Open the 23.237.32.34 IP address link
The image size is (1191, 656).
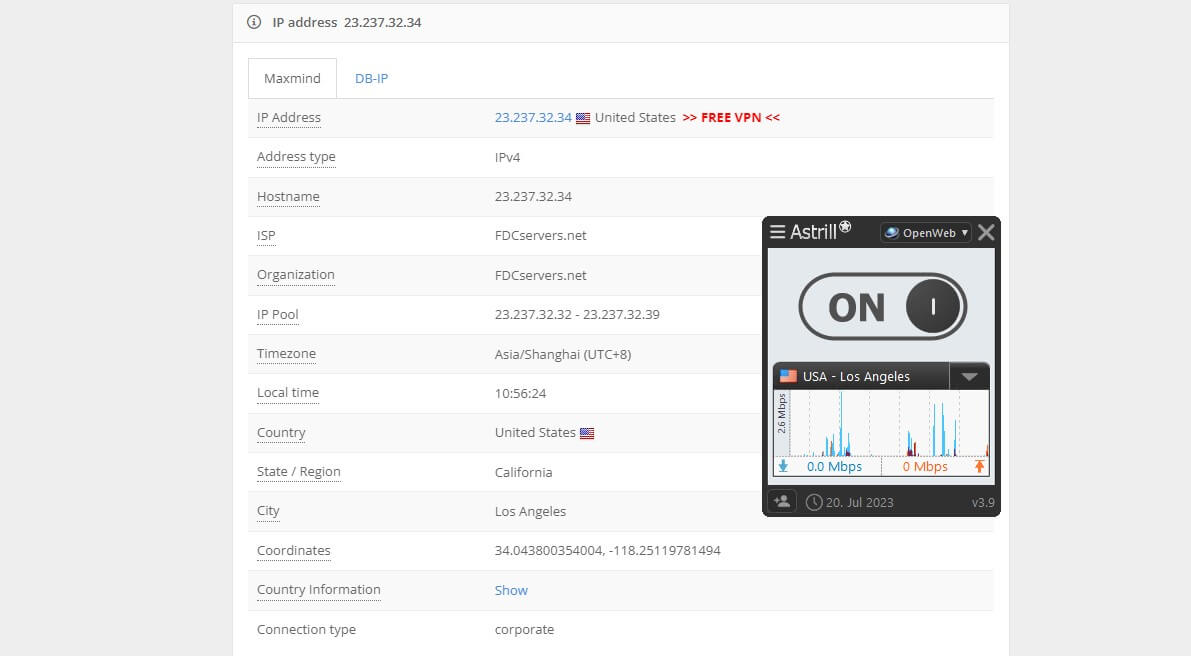532,118
